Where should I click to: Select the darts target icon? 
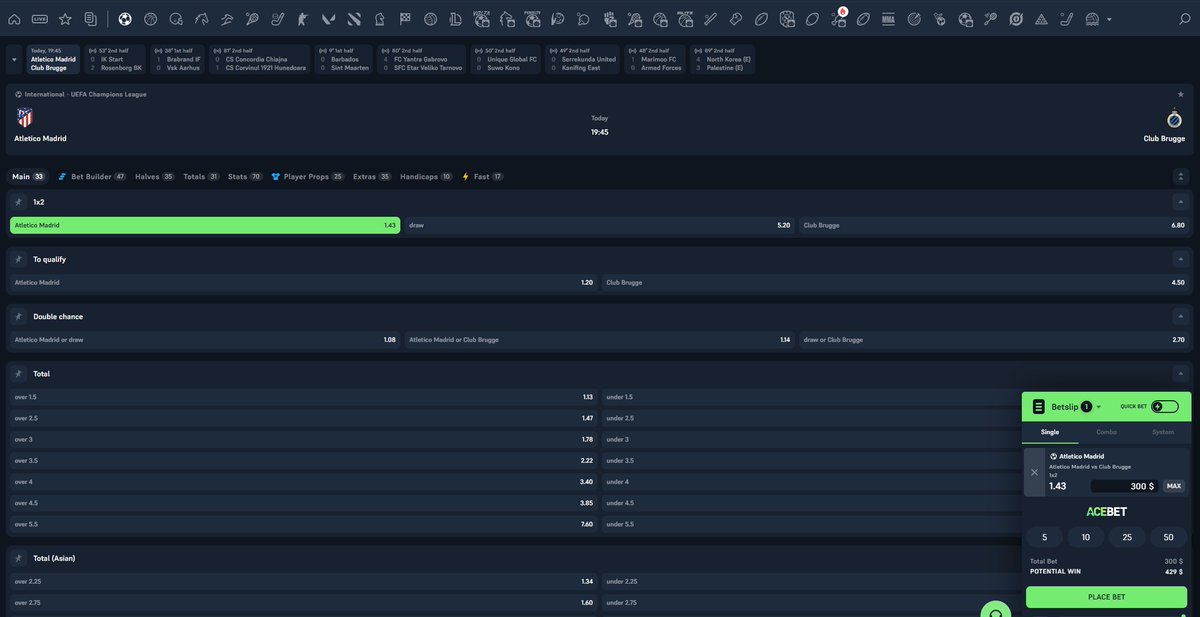click(x=913, y=19)
